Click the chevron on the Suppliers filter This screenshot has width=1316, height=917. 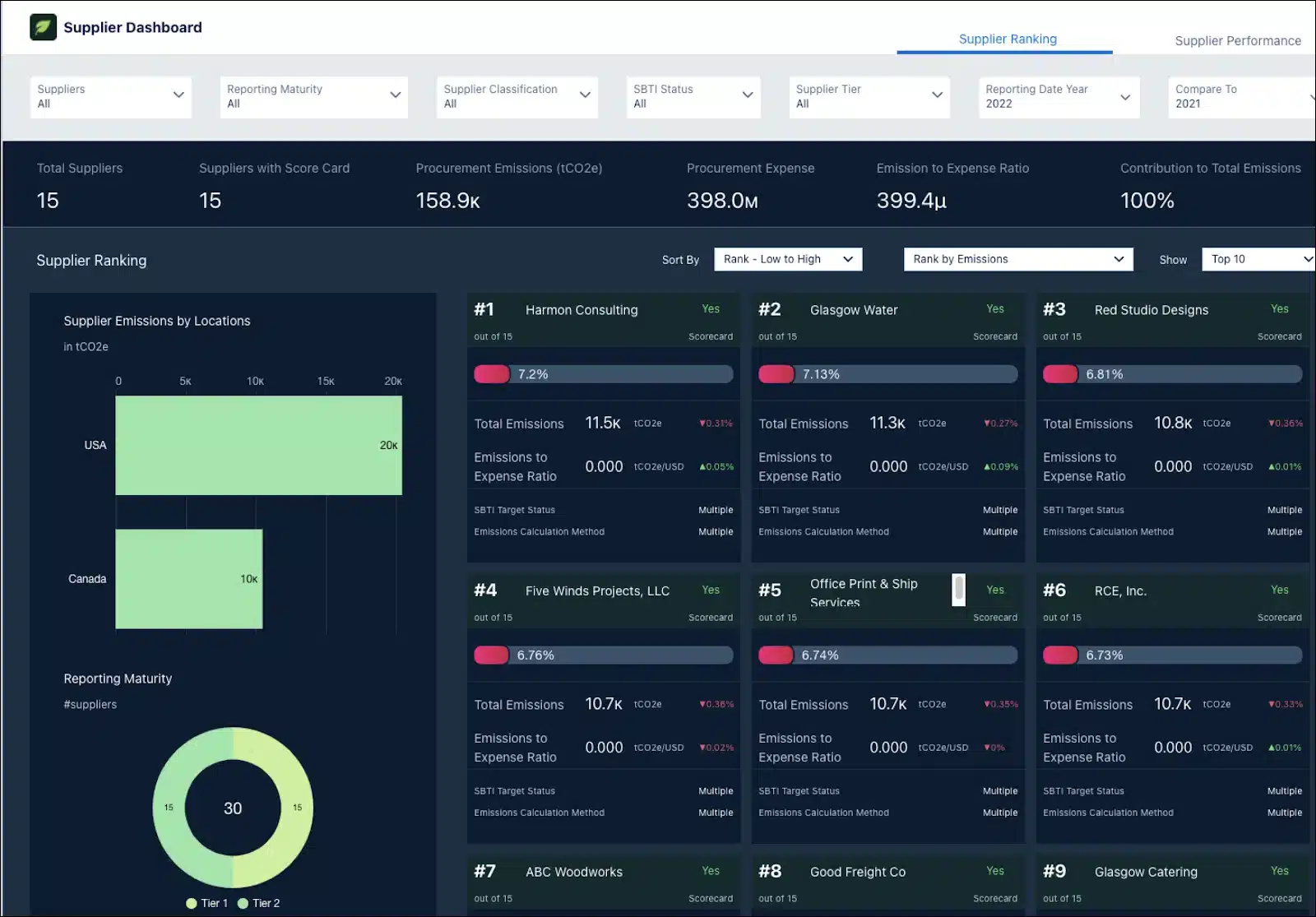178,95
